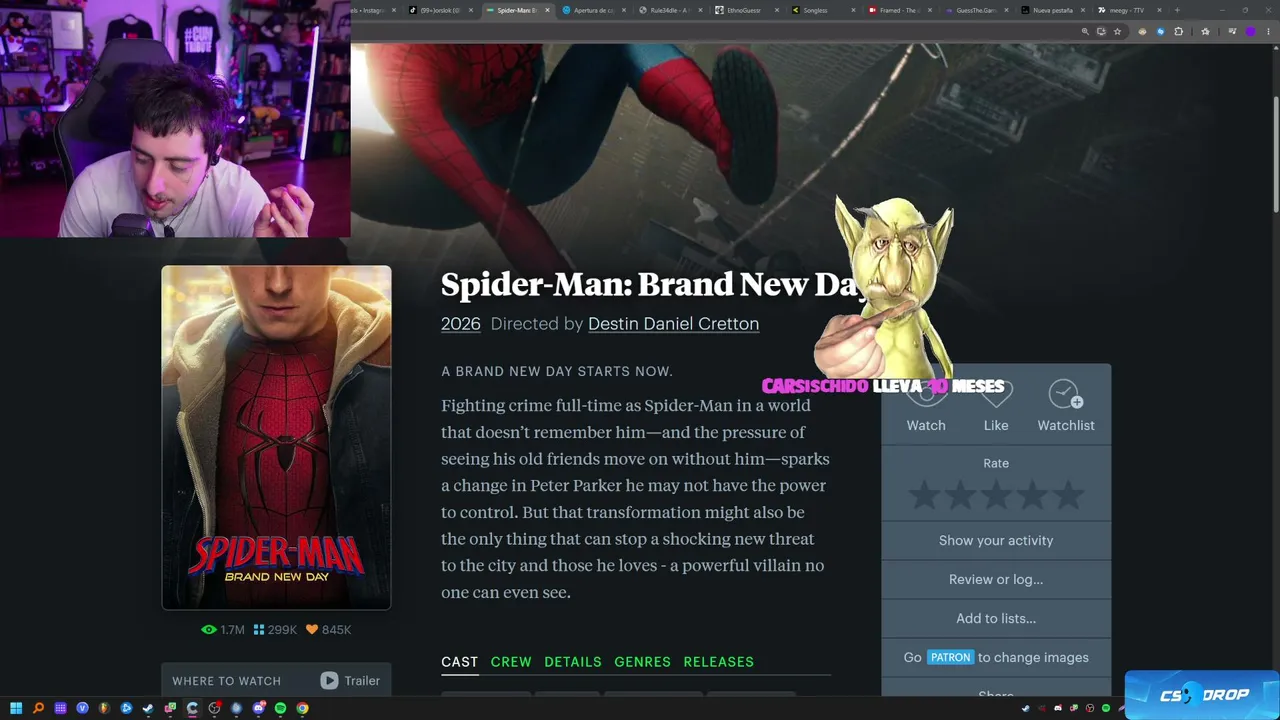
Task: Open a new browser tab
Action: pos(1177,10)
